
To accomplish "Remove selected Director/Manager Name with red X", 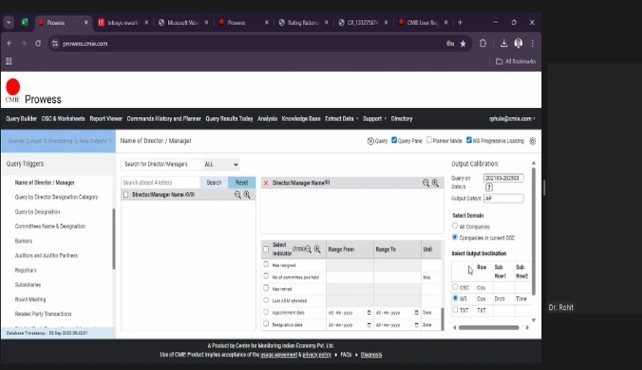I will 266,183.
